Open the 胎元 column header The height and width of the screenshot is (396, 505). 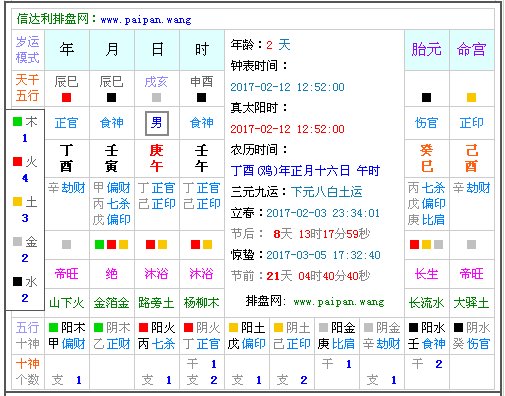tap(426, 50)
